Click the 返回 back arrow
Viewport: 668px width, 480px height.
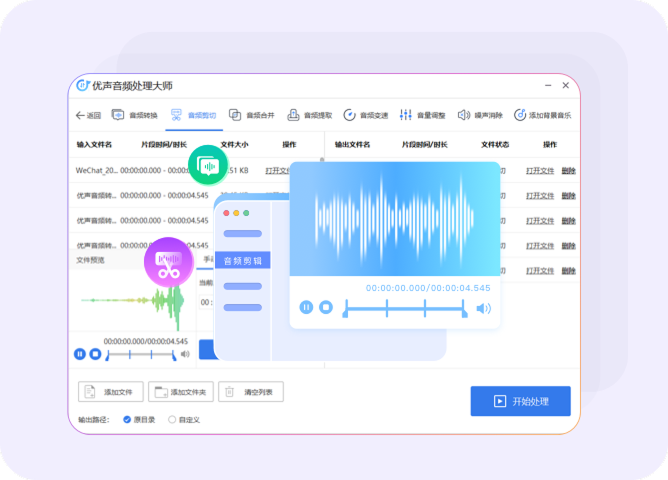(x=88, y=115)
